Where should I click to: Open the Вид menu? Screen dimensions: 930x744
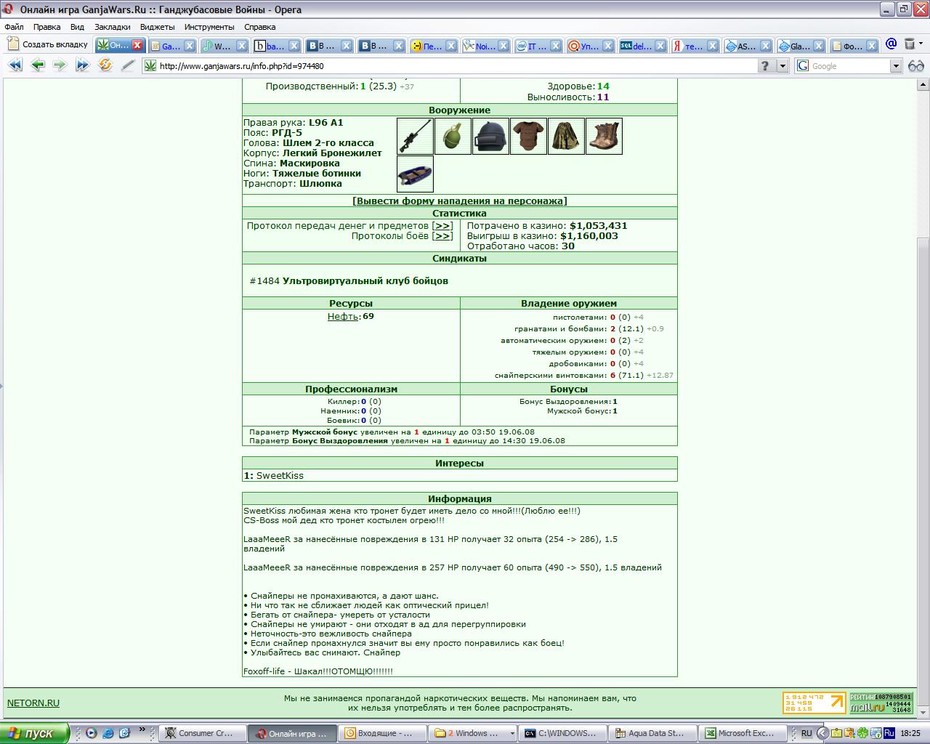(77, 27)
